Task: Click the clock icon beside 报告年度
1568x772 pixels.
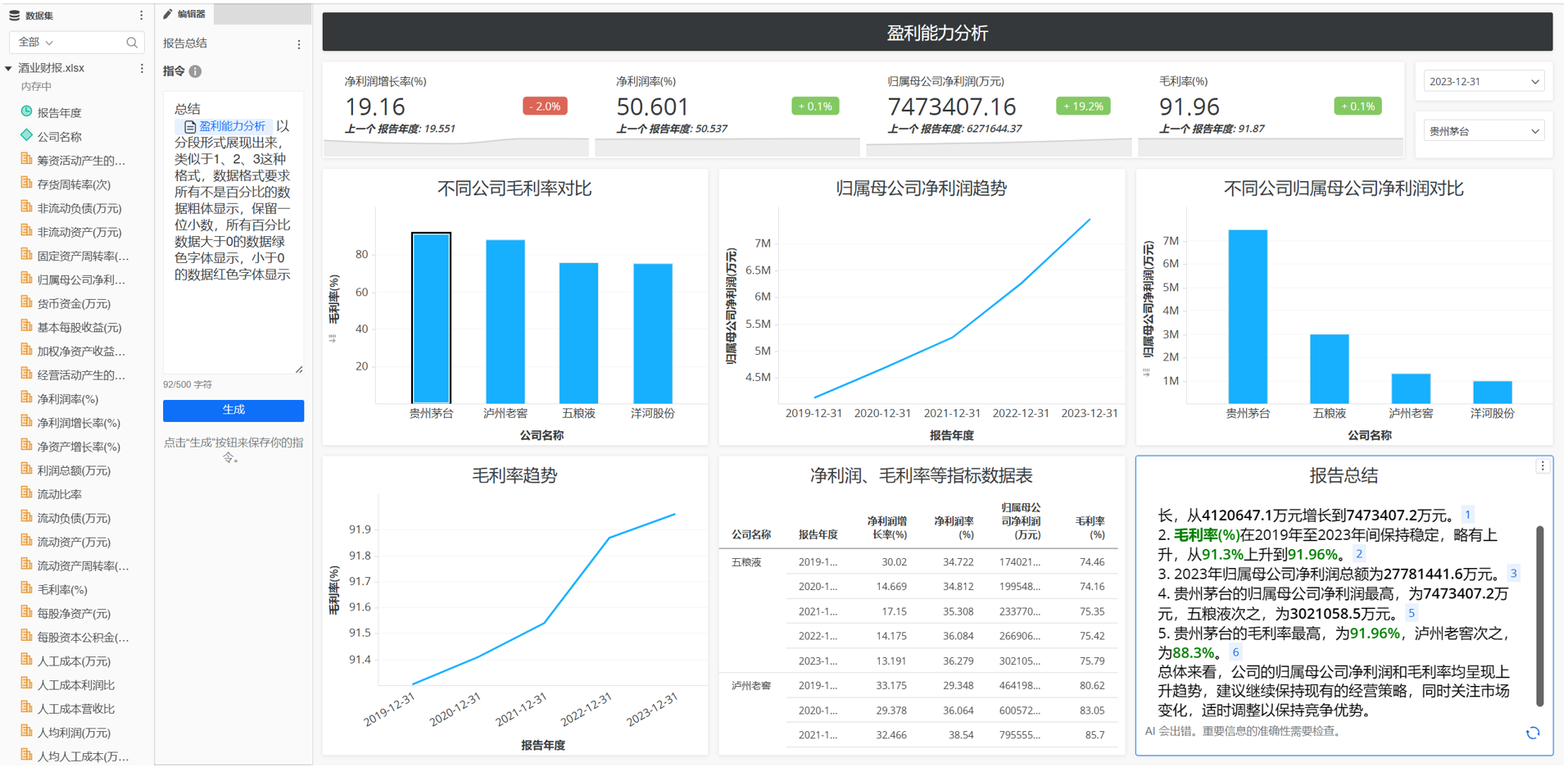Action: coord(26,111)
